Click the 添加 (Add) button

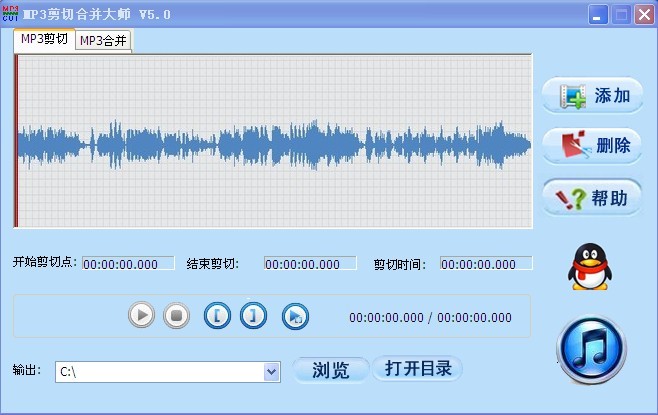click(593, 96)
